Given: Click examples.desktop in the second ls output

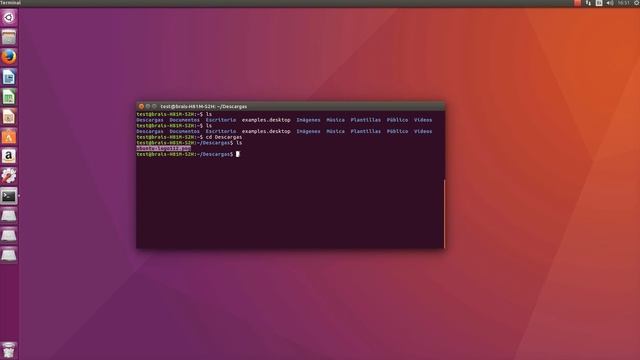Looking at the screenshot, I should 266,131.
